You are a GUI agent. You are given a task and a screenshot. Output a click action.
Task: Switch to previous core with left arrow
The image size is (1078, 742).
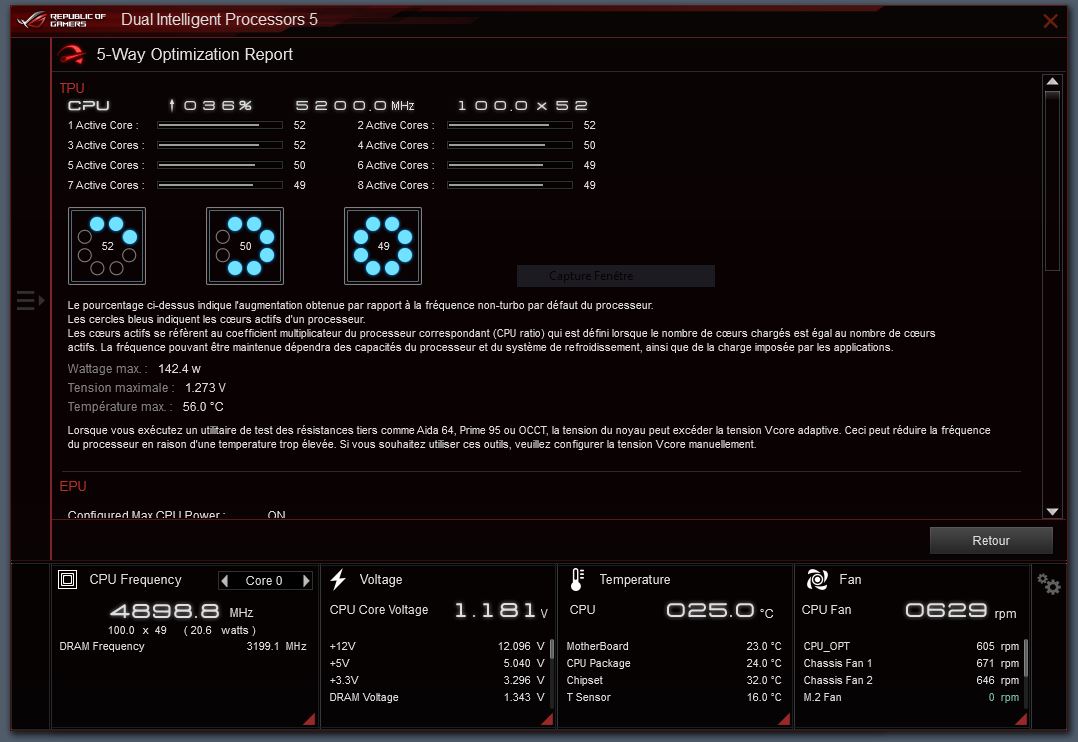click(x=226, y=581)
